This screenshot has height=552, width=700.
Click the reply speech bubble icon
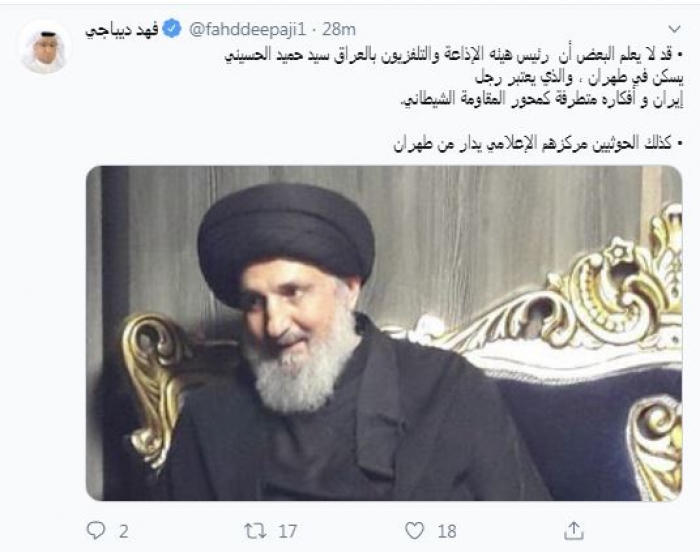pos(96,531)
